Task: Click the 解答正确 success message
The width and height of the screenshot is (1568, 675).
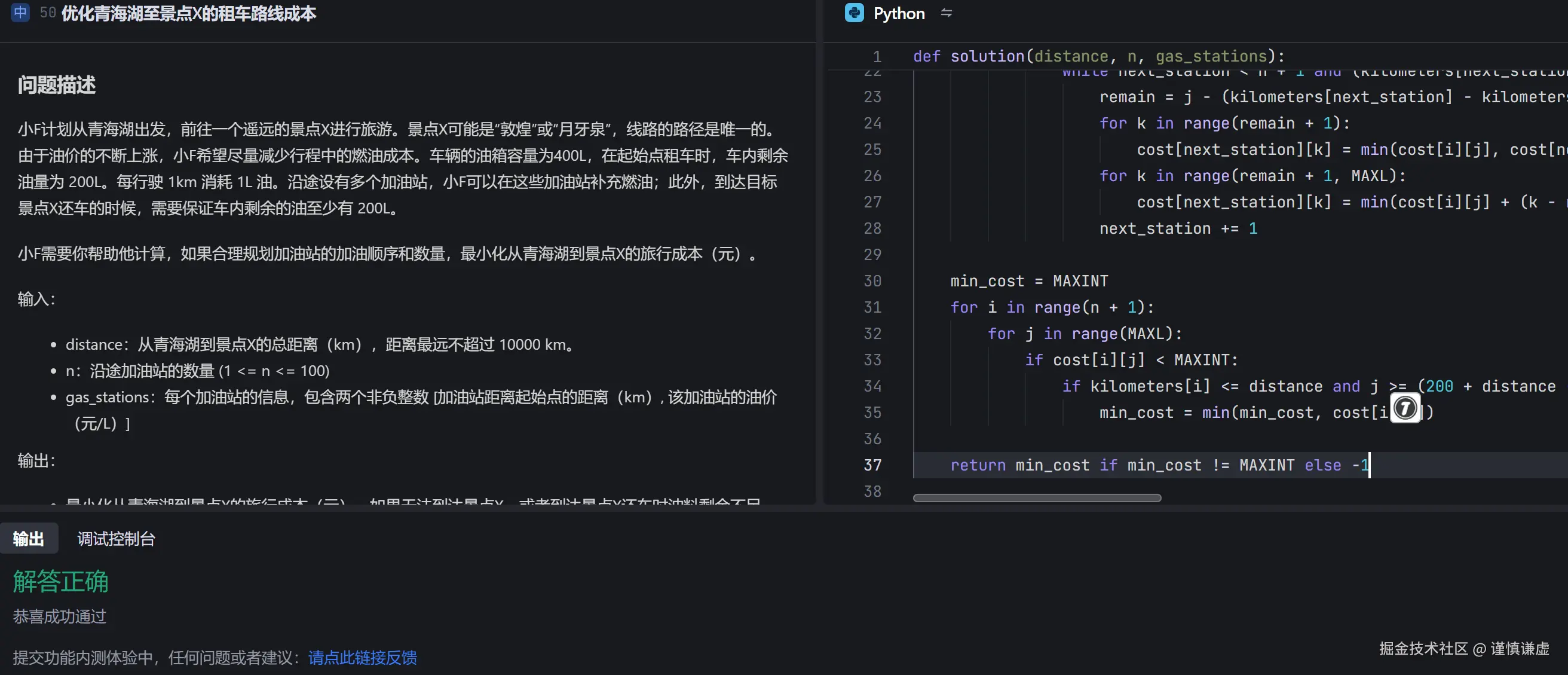Action: [x=60, y=582]
